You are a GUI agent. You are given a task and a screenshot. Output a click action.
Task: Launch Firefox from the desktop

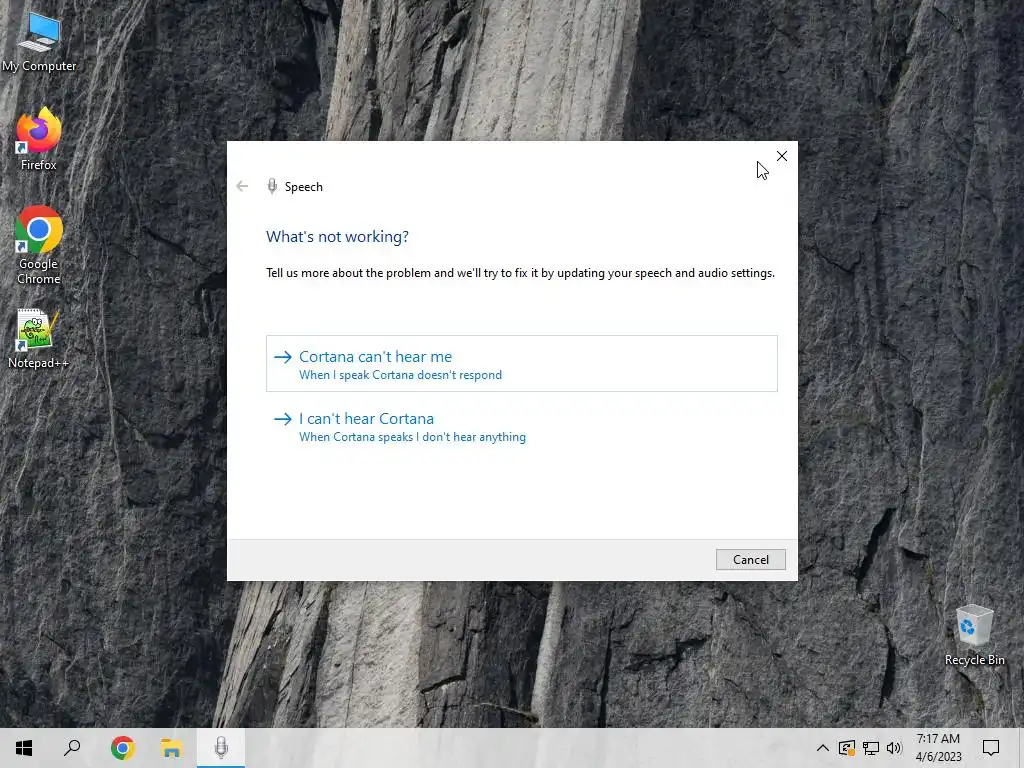(39, 140)
